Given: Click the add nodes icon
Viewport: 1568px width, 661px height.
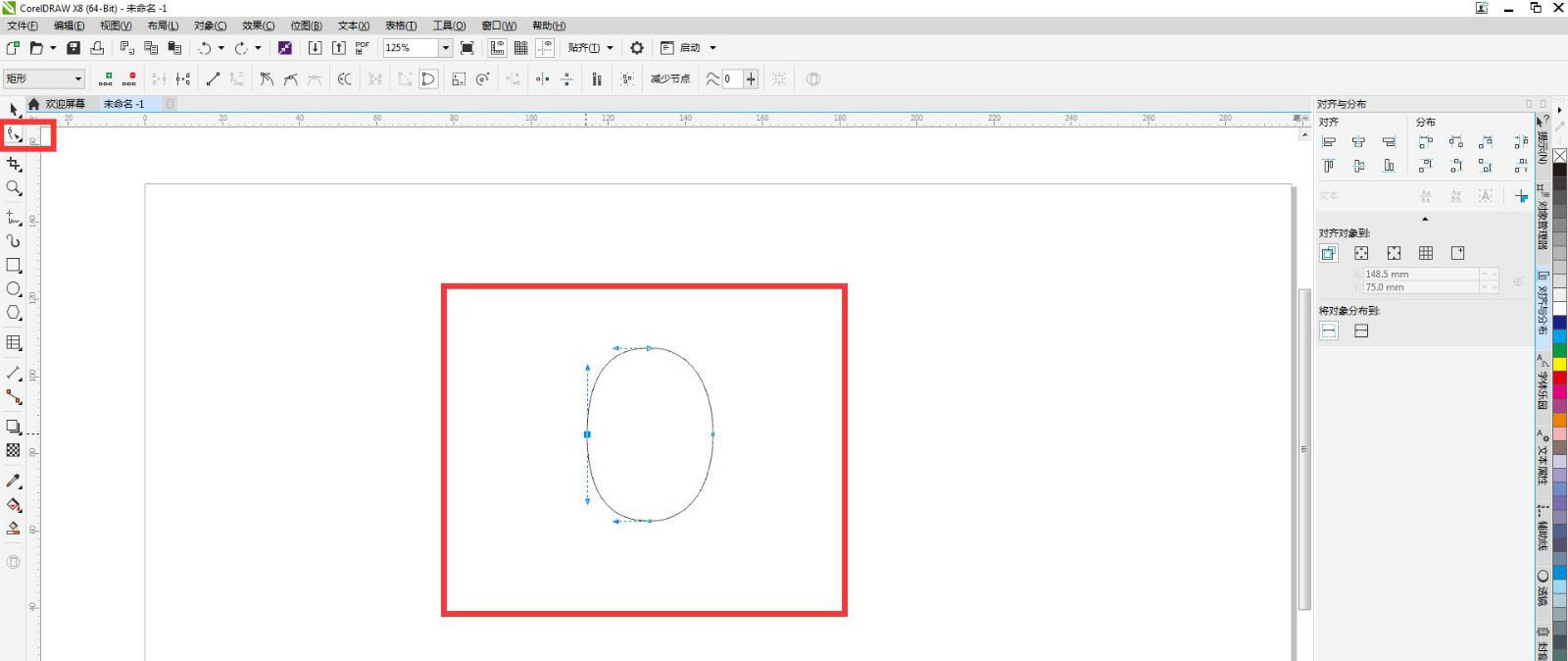Looking at the screenshot, I should pyautogui.click(x=106, y=79).
